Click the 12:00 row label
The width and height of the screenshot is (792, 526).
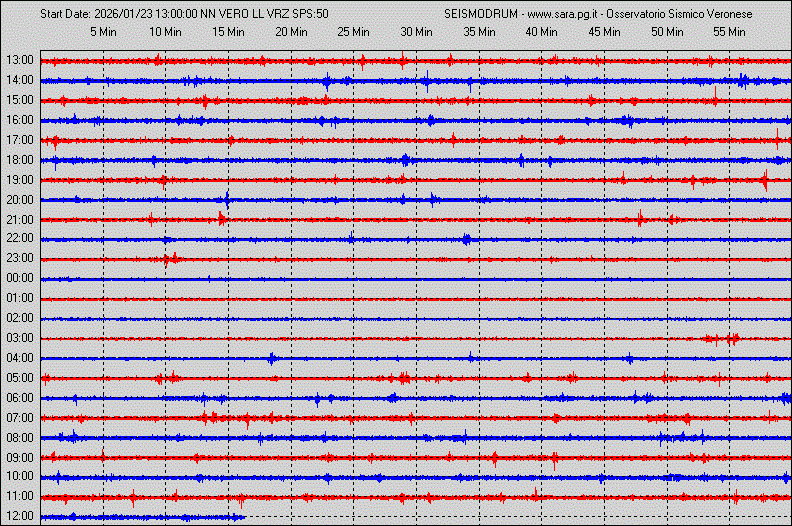pyautogui.click(x=20, y=516)
